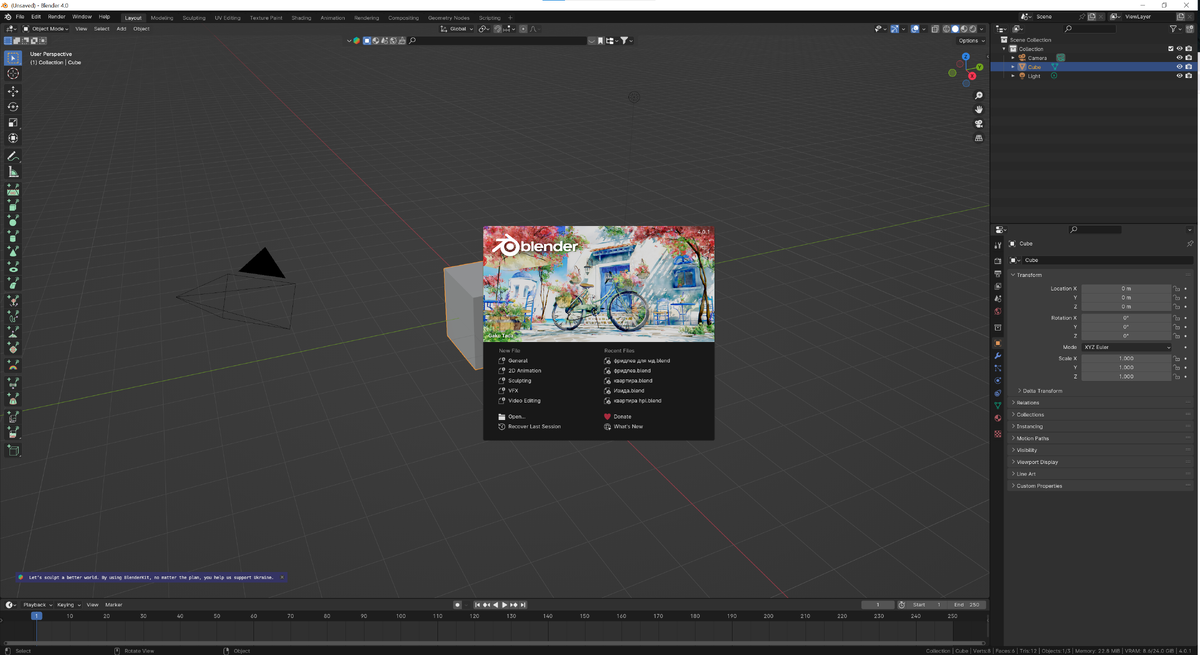Switch to the Shading workspace tab
Screen dimensions: 1200x655
point(301,18)
